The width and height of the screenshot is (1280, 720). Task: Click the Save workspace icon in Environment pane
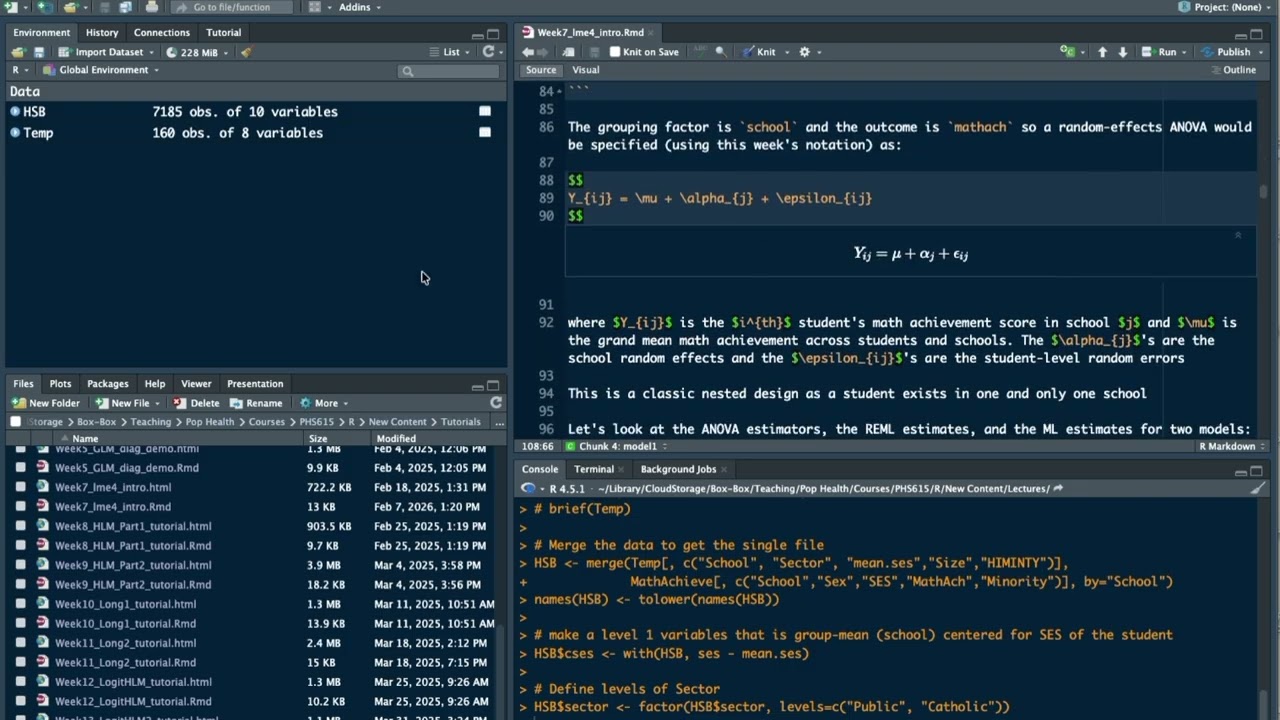[39, 52]
